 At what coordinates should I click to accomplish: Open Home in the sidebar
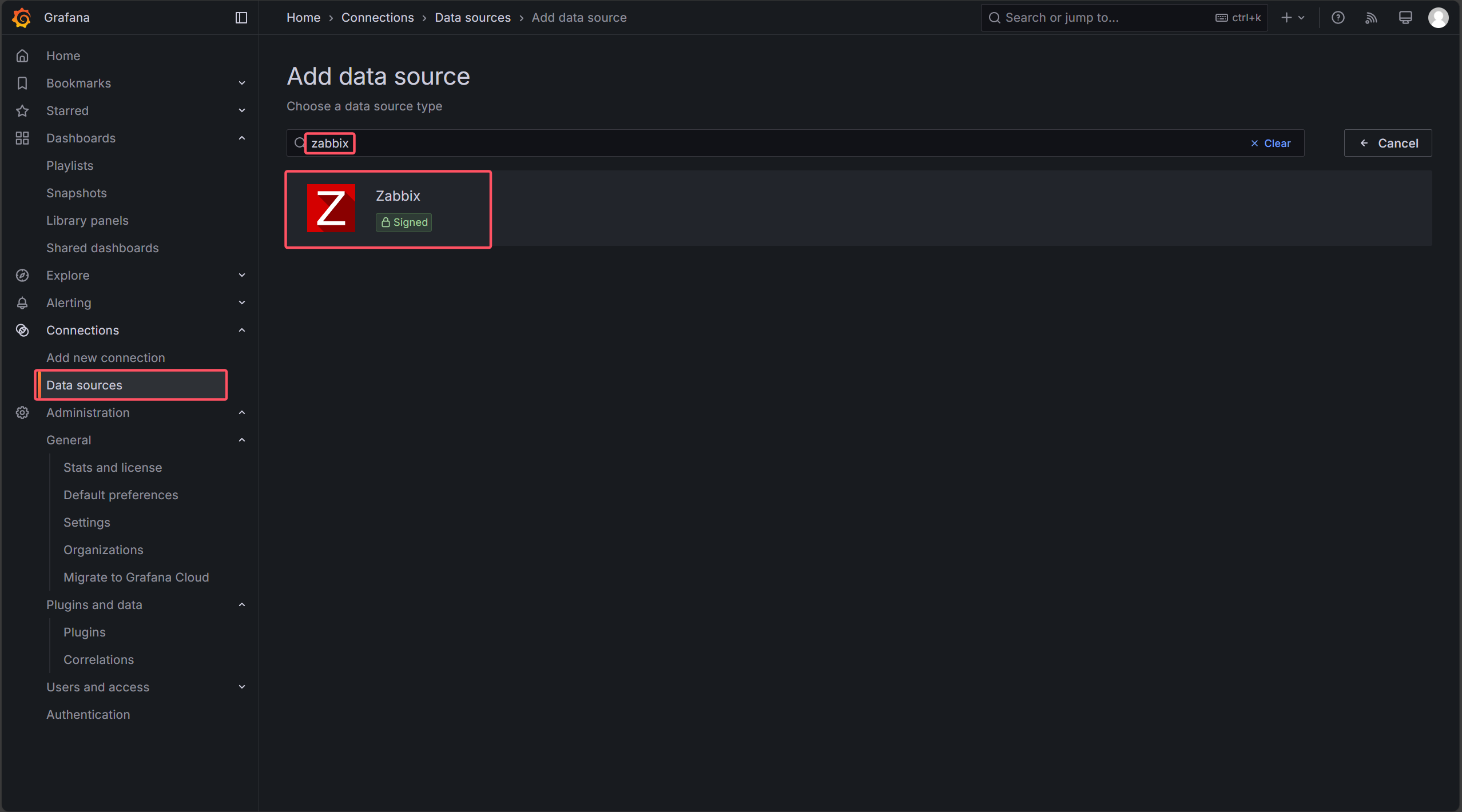tap(63, 55)
